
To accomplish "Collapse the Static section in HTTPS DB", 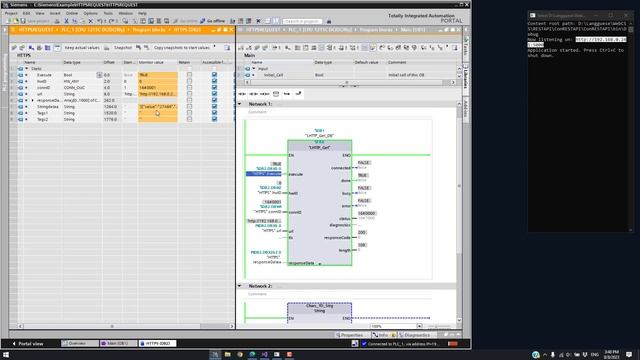I will pos(27,69).
